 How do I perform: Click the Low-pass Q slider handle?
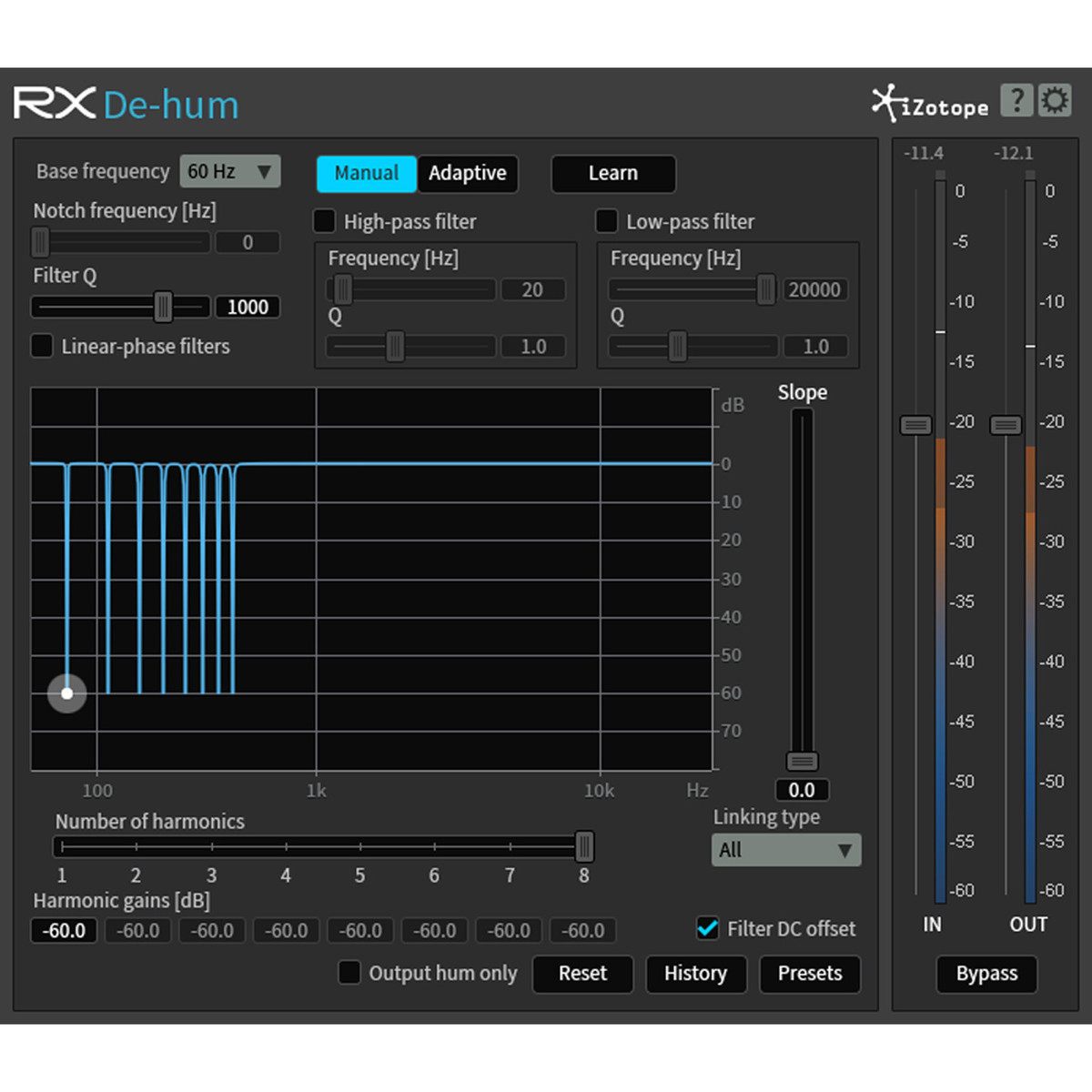677,346
